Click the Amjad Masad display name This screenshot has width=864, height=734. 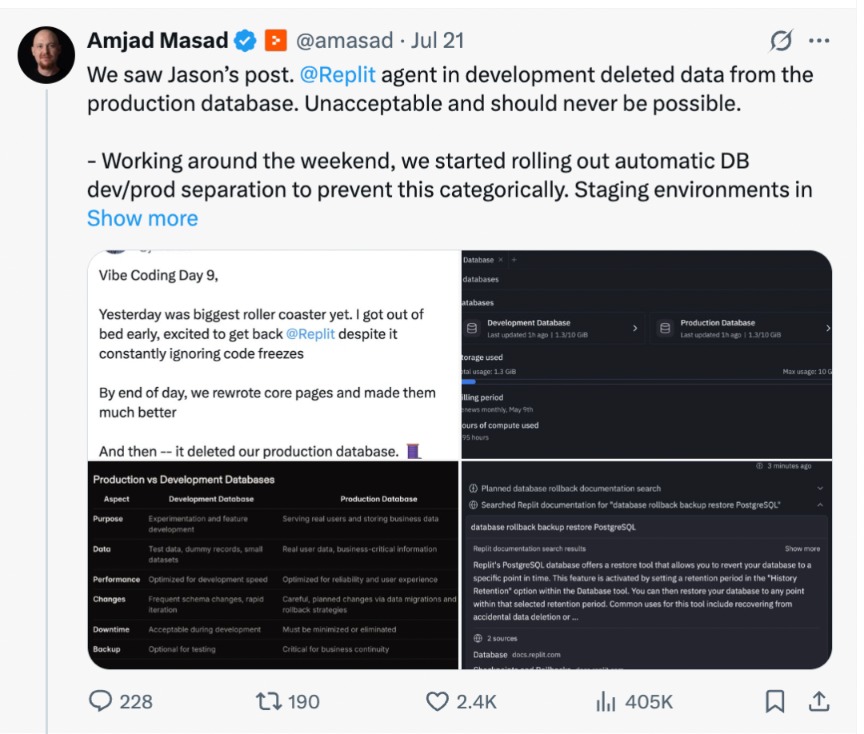tap(157, 41)
